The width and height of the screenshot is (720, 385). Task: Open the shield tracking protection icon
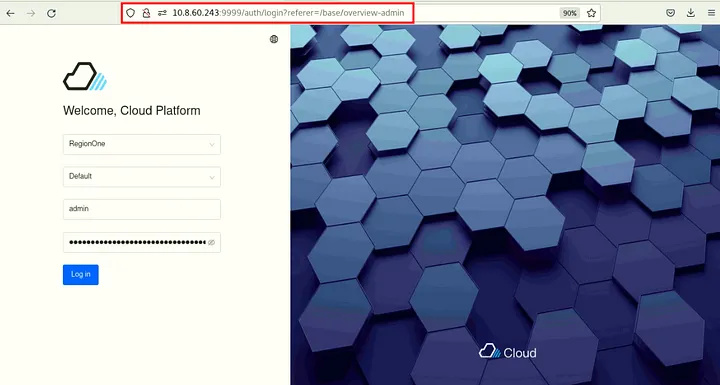pyautogui.click(x=130, y=13)
